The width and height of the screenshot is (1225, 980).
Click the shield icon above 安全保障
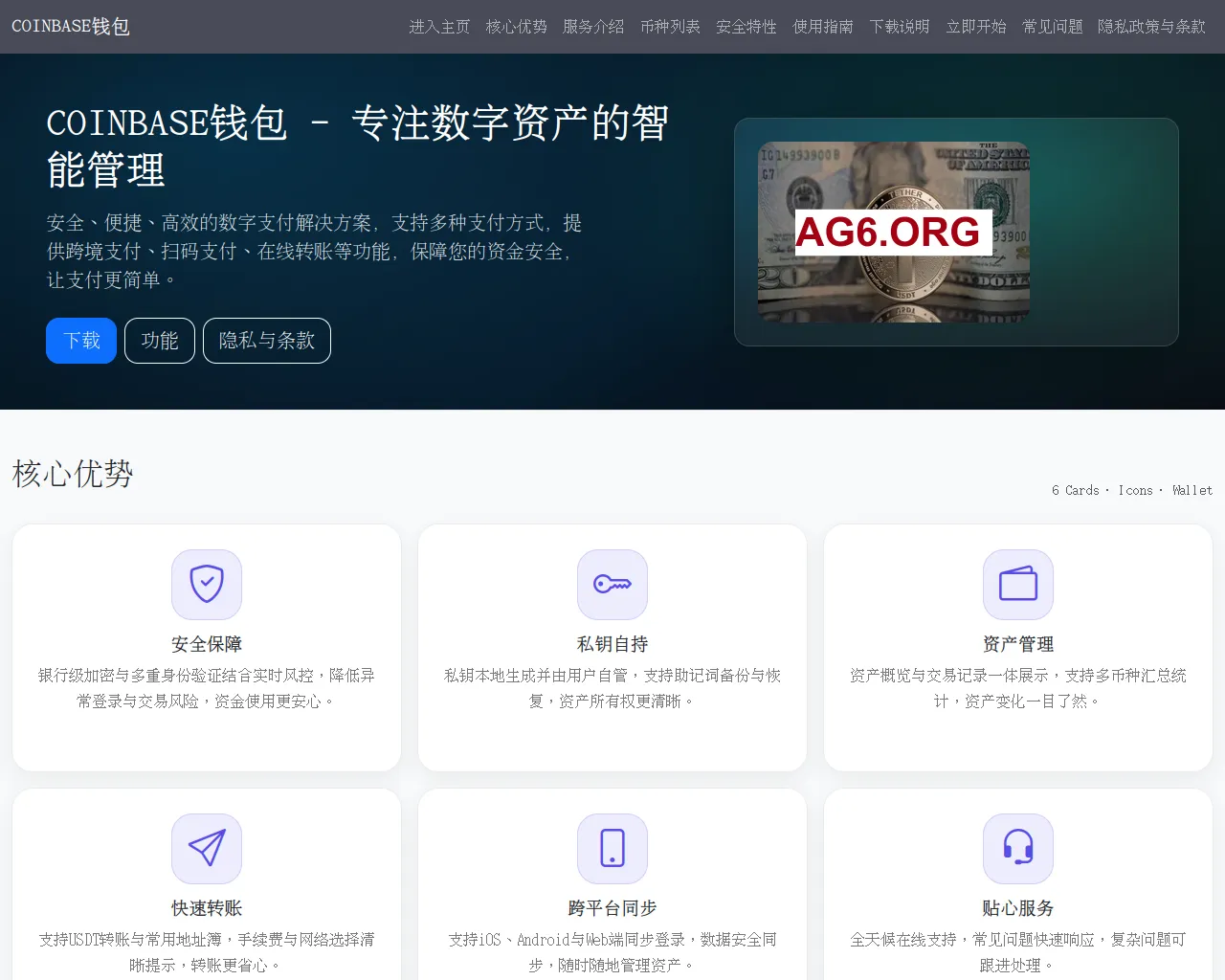tap(207, 585)
